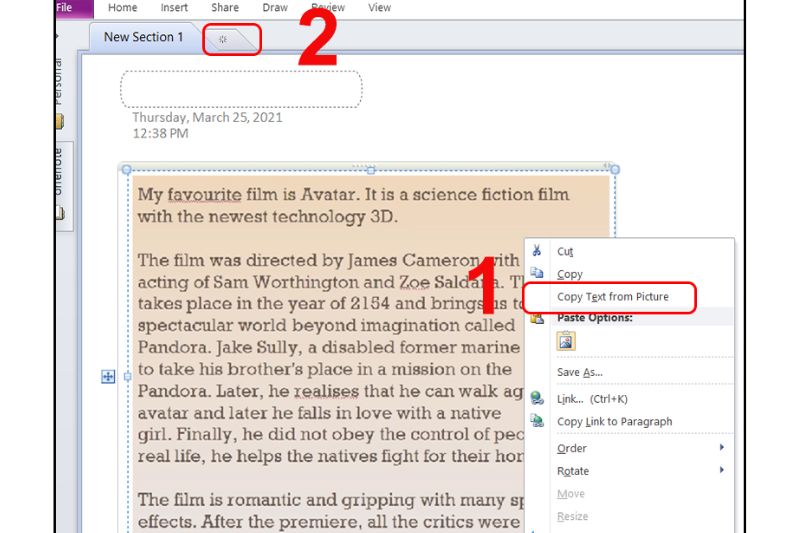Click the globe Link icon in context menu
The height and width of the screenshot is (533, 800).
[x=537, y=399]
